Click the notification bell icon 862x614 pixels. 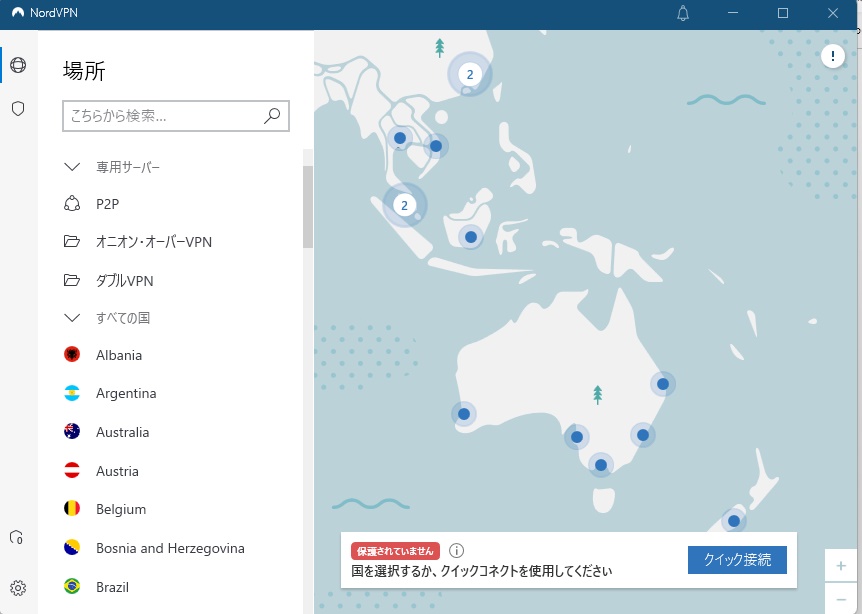click(683, 13)
